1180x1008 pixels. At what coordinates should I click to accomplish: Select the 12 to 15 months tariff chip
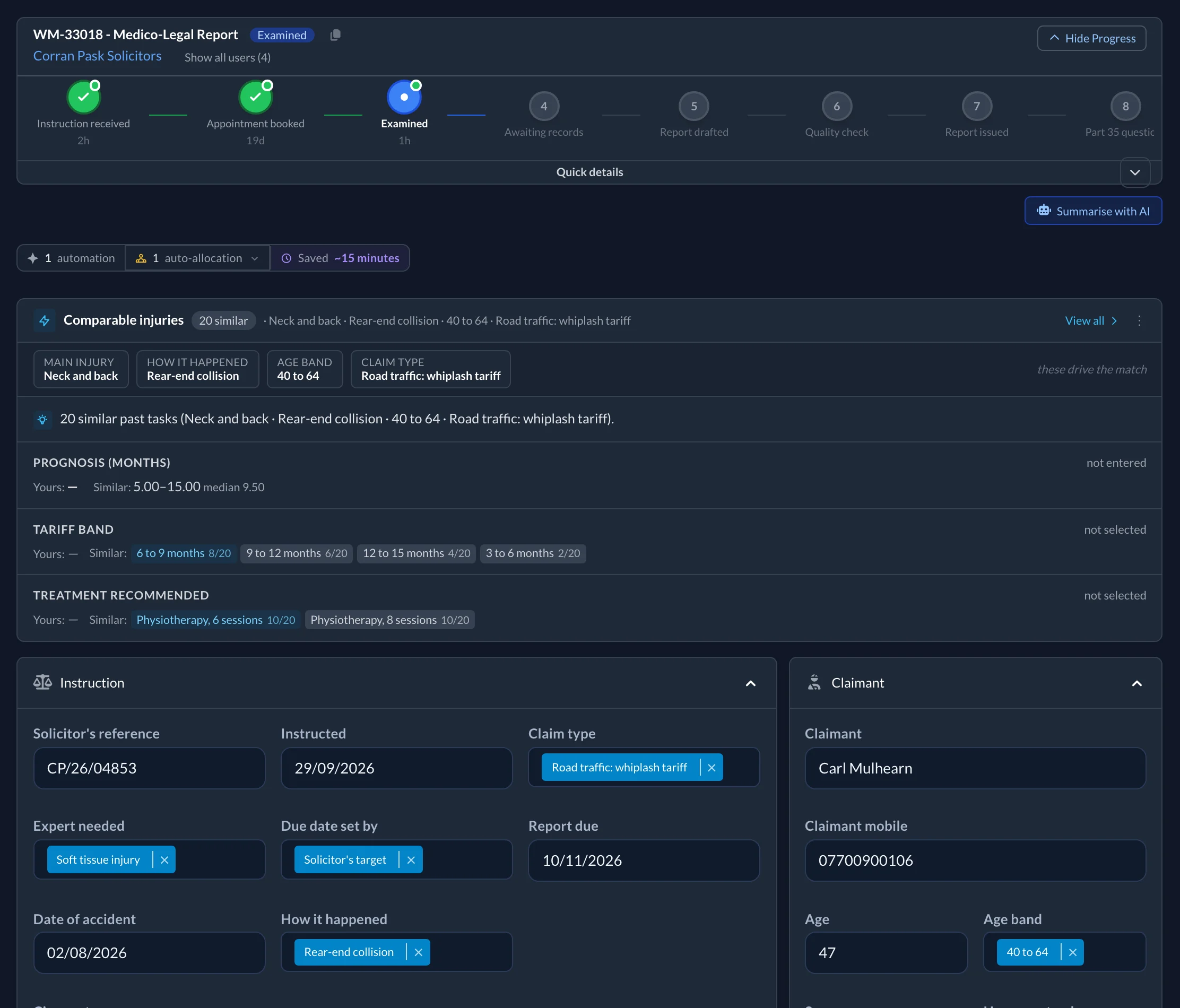click(417, 553)
